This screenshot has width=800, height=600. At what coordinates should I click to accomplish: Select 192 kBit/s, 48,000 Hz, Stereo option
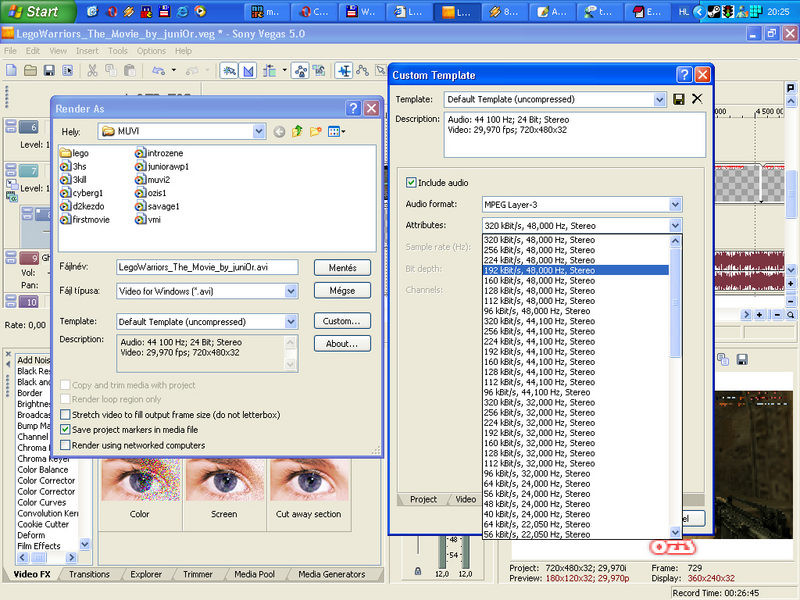pos(576,270)
